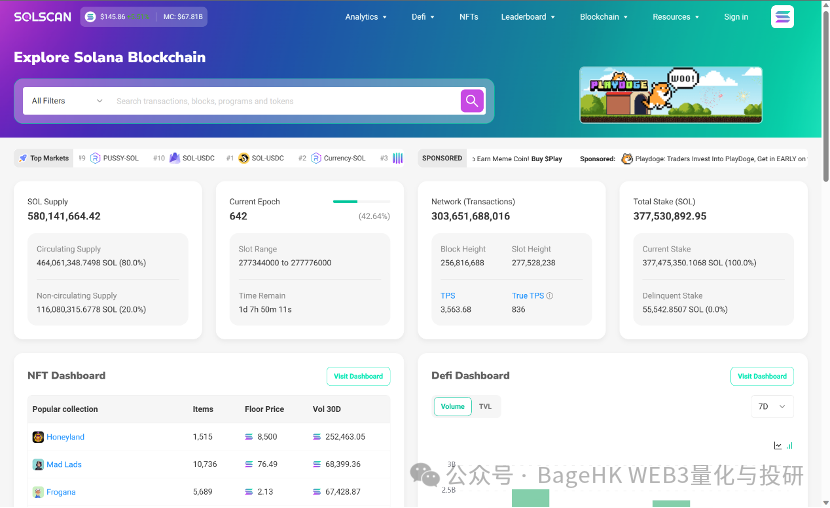Viewport: 830px width, 508px height.
Task: Click Block Height value 256,816,688
Action: (x=462, y=263)
